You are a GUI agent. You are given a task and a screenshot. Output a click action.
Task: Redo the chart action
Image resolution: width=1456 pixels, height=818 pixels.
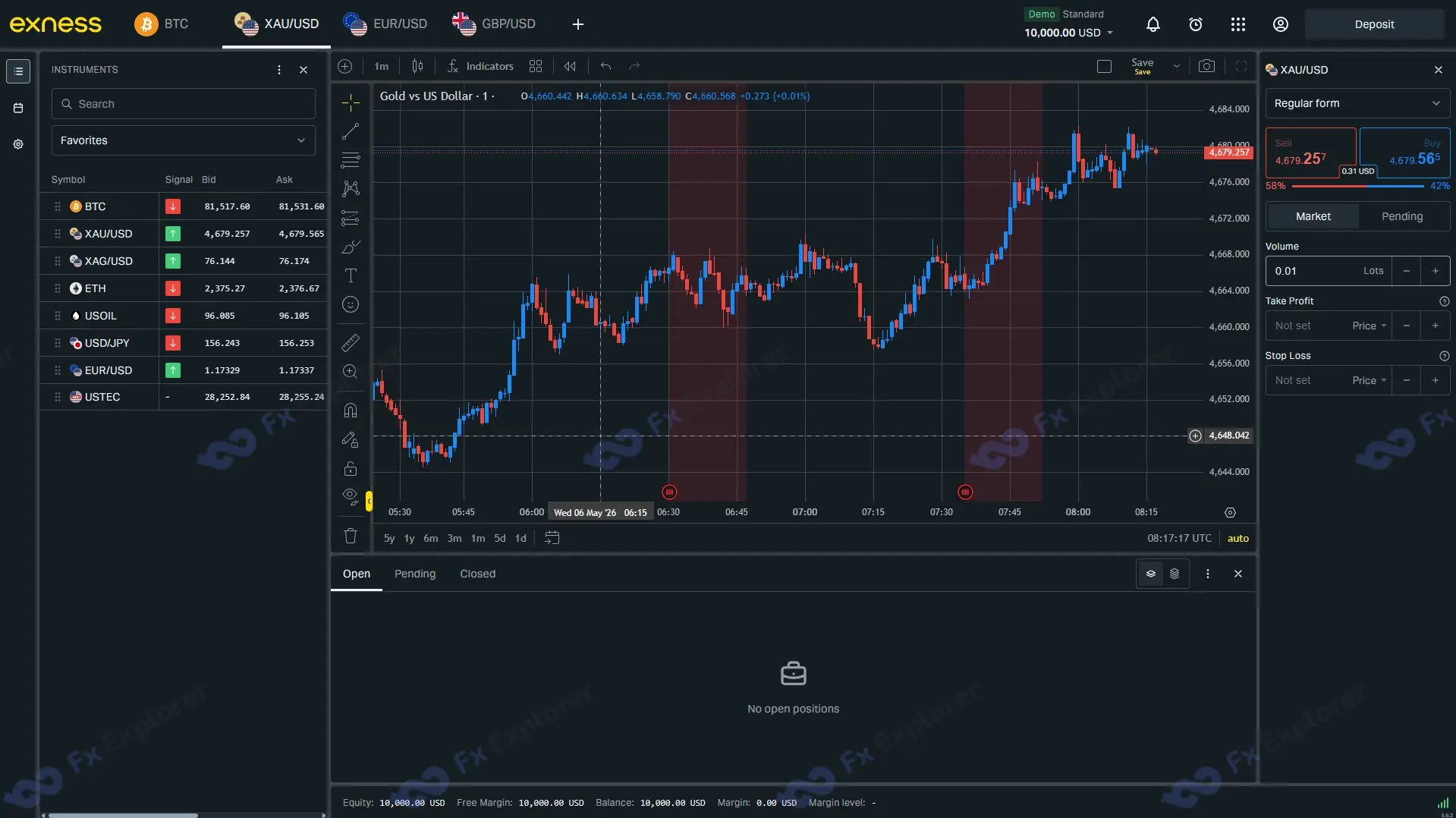pyautogui.click(x=635, y=67)
